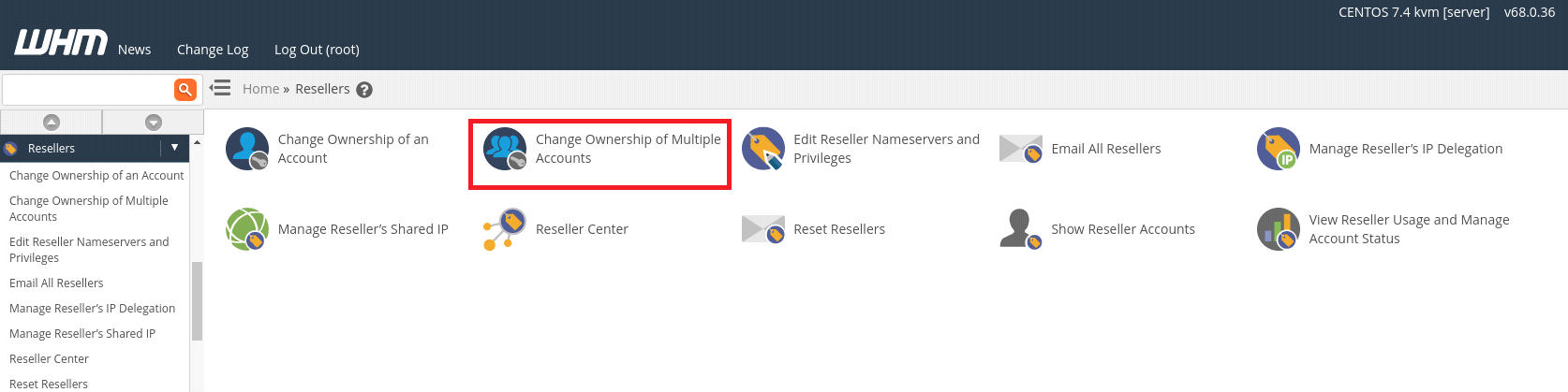Click the Show Reseller Accounts person icon
Screen dimensions: 1568x392
pyautogui.click(x=1021, y=229)
